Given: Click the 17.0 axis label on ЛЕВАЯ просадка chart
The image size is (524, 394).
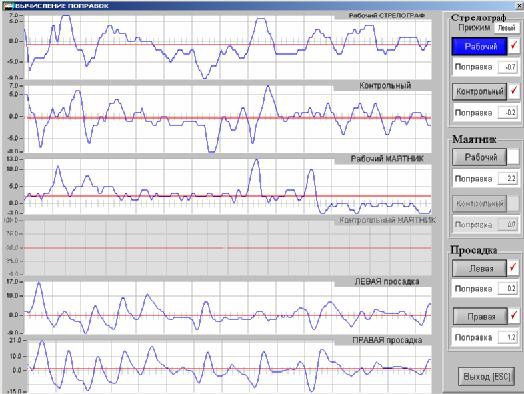Looking at the screenshot, I should click(x=14, y=282).
